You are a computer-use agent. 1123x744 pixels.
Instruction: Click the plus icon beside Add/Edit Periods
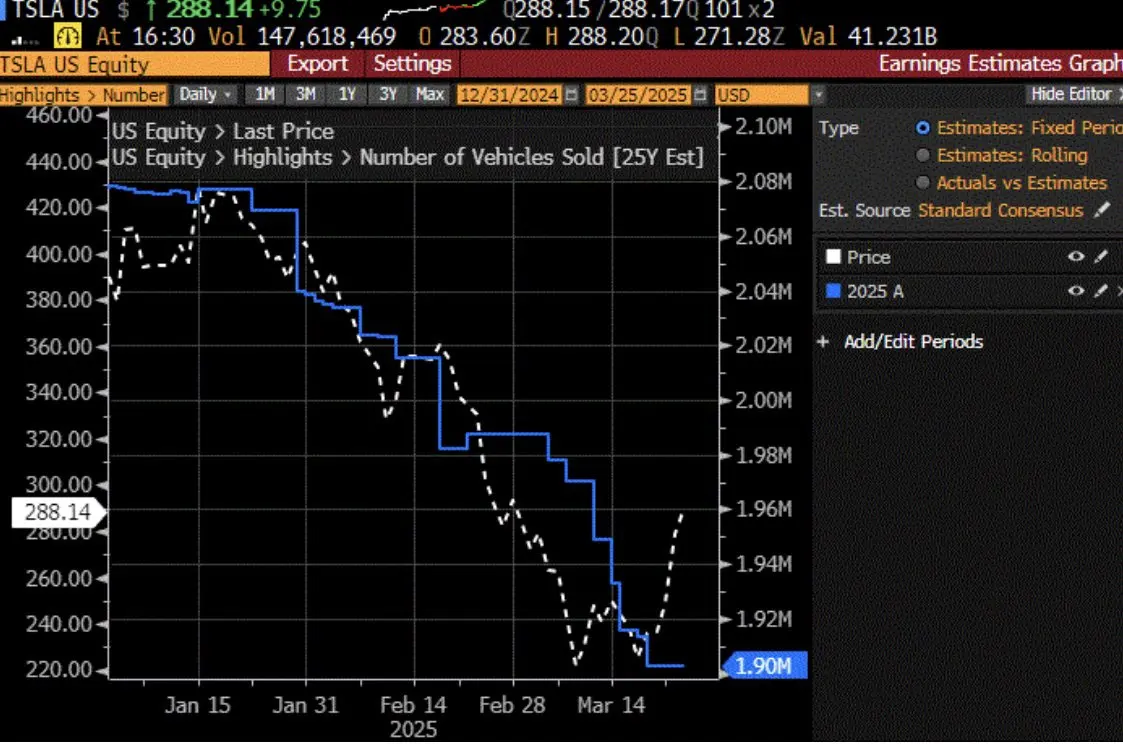point(823,342)
